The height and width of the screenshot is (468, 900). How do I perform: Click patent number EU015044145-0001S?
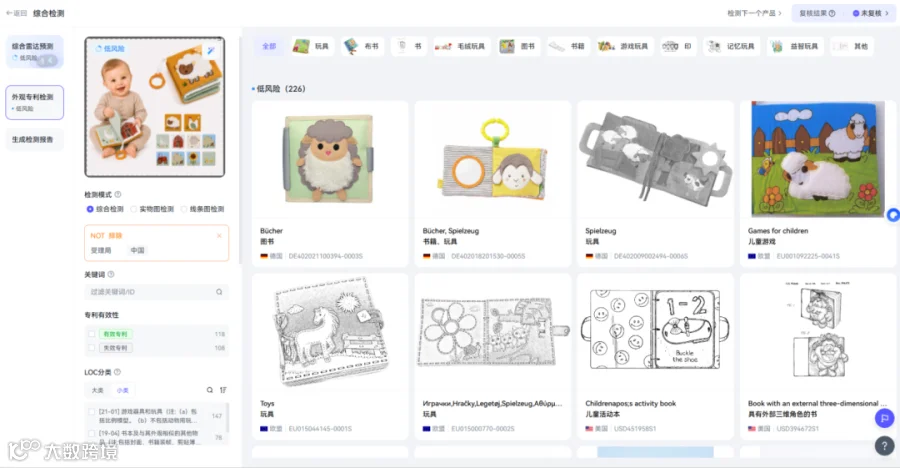[320, 428]
